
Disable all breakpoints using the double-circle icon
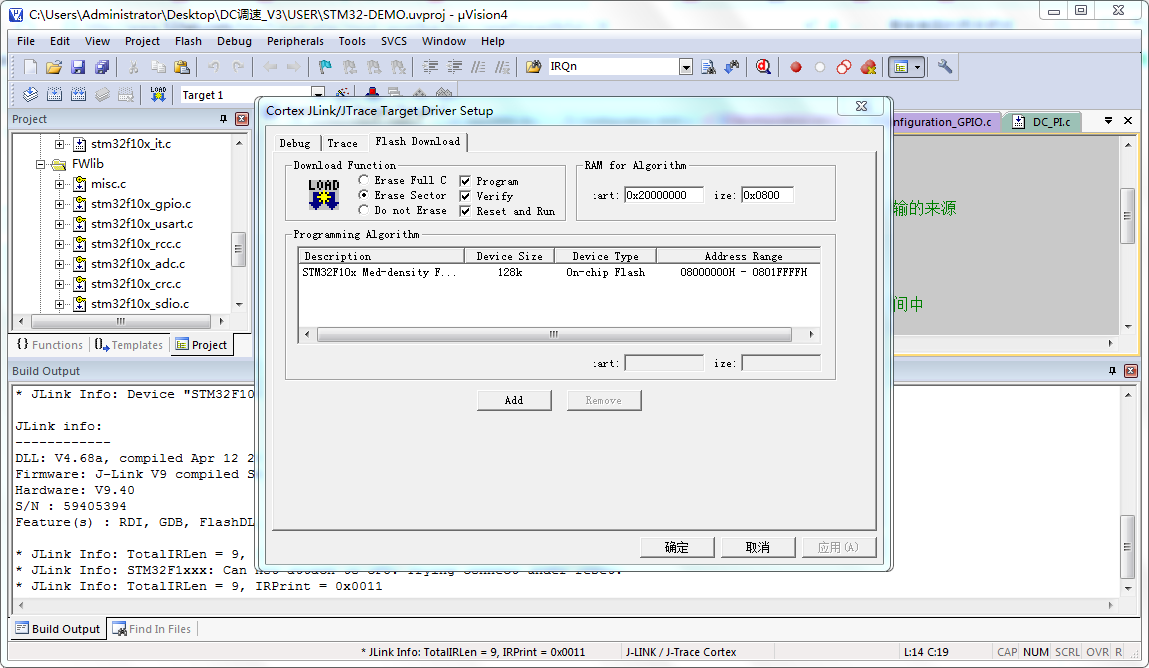click(844, 67)
